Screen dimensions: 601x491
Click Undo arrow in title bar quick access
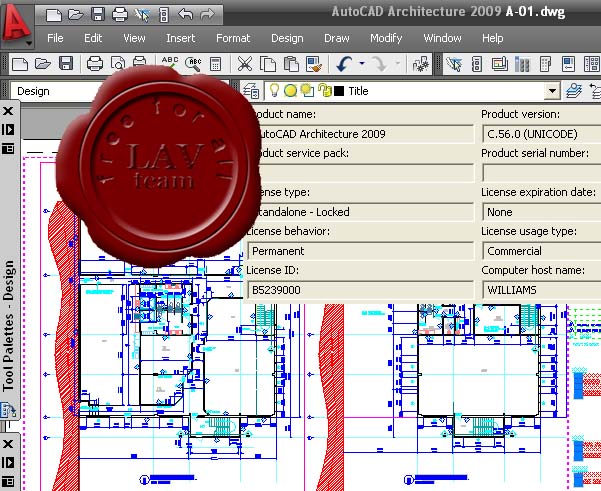(x=186, y=15)
